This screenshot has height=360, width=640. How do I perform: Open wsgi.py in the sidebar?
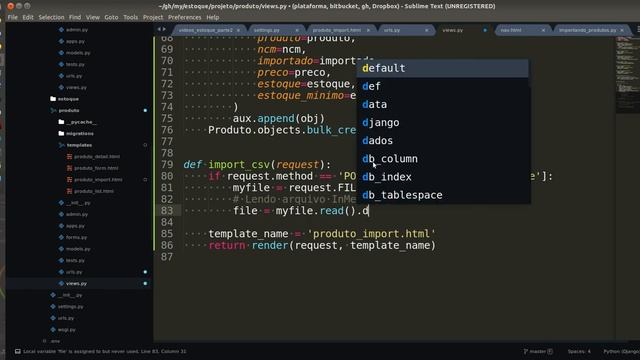coord(67,329)
